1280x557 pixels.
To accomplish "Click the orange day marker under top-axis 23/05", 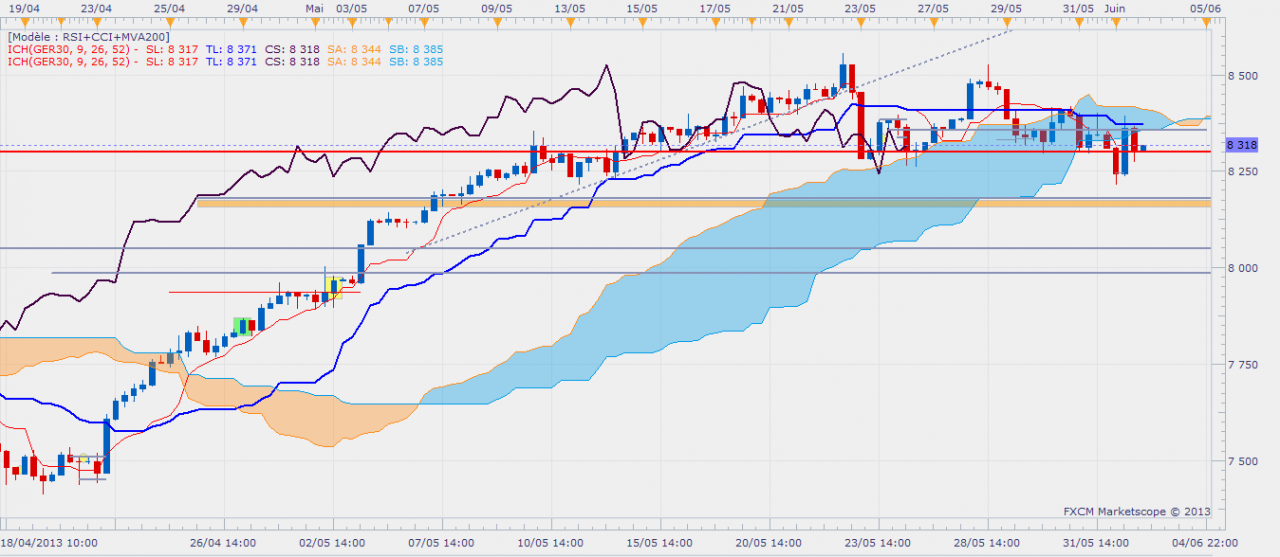I will [860, 21].
